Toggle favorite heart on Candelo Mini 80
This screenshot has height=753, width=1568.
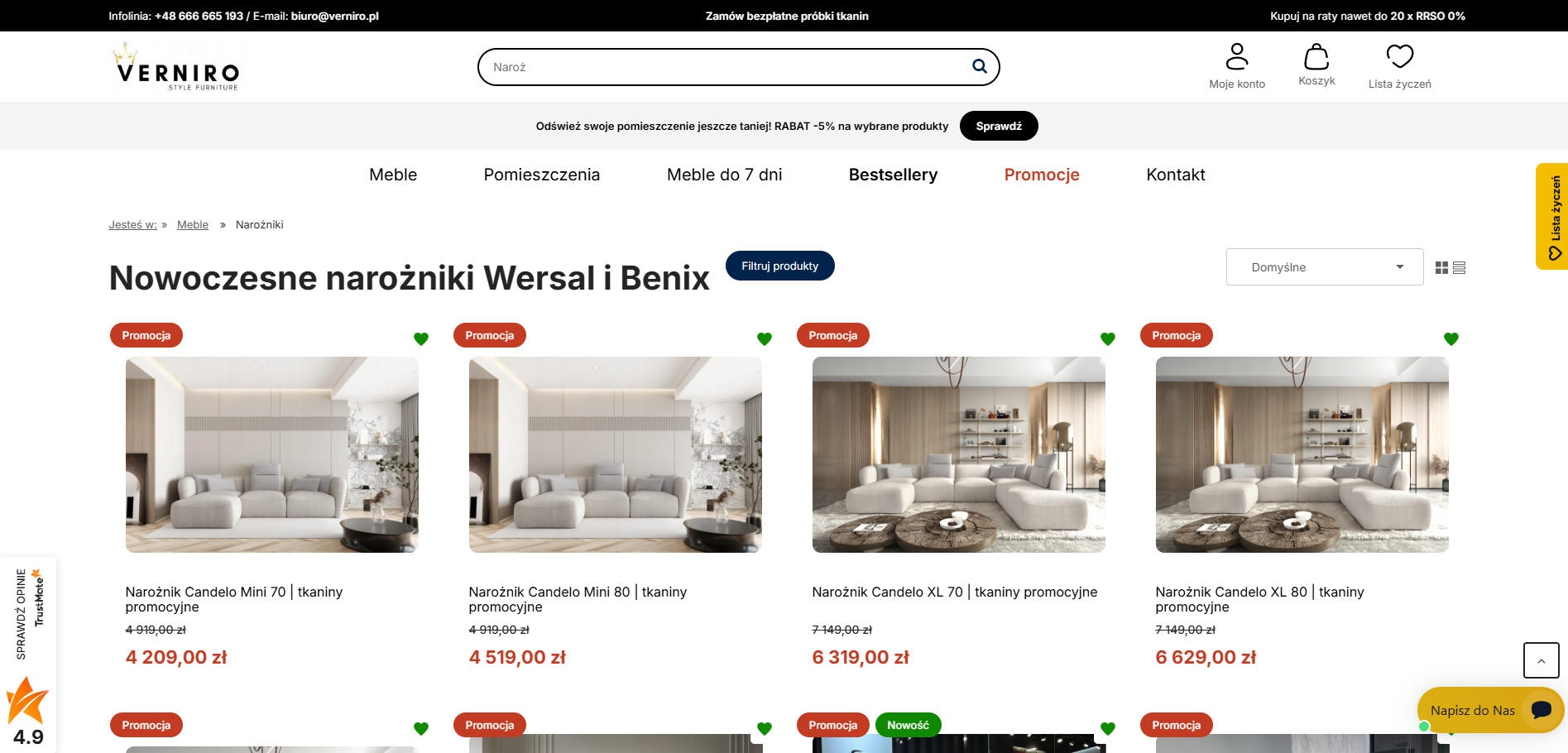(x=765, y=338)
